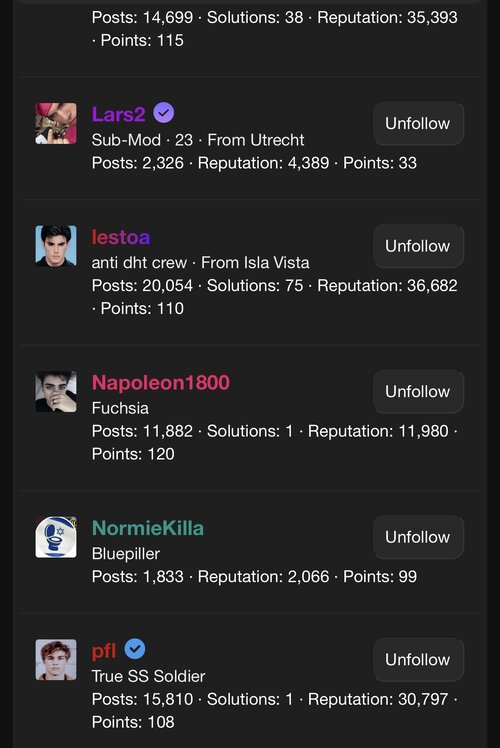Unfollow Napoleon1800
Screen dimensions: 500x748
point(418,392)
